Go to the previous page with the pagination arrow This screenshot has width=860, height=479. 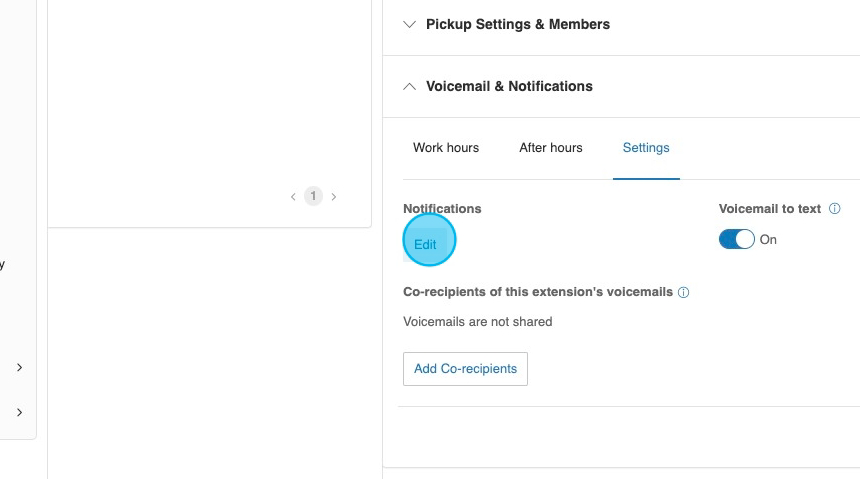(x=293, y=197)
